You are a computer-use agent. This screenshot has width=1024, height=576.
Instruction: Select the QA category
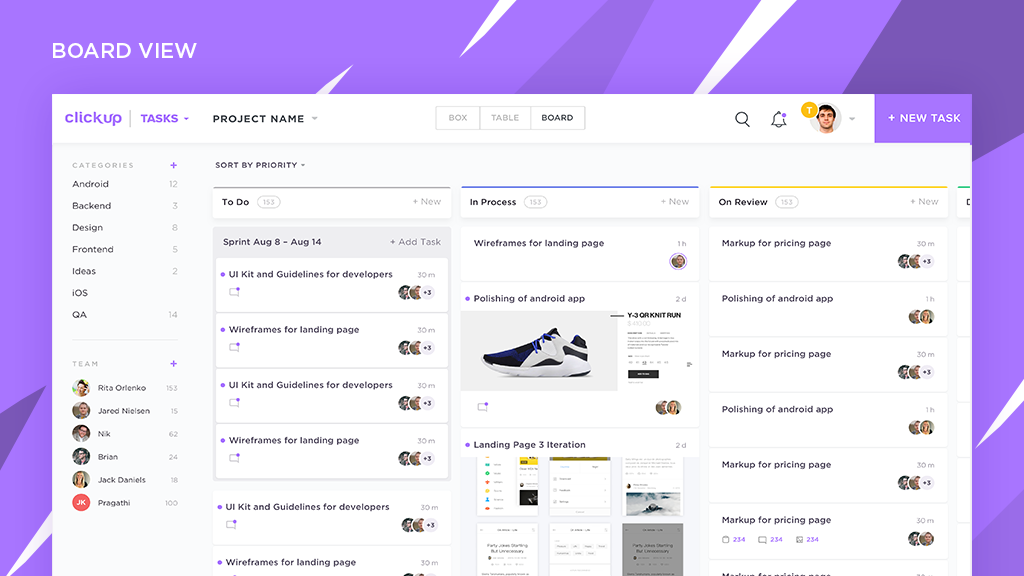pos(79,315)
